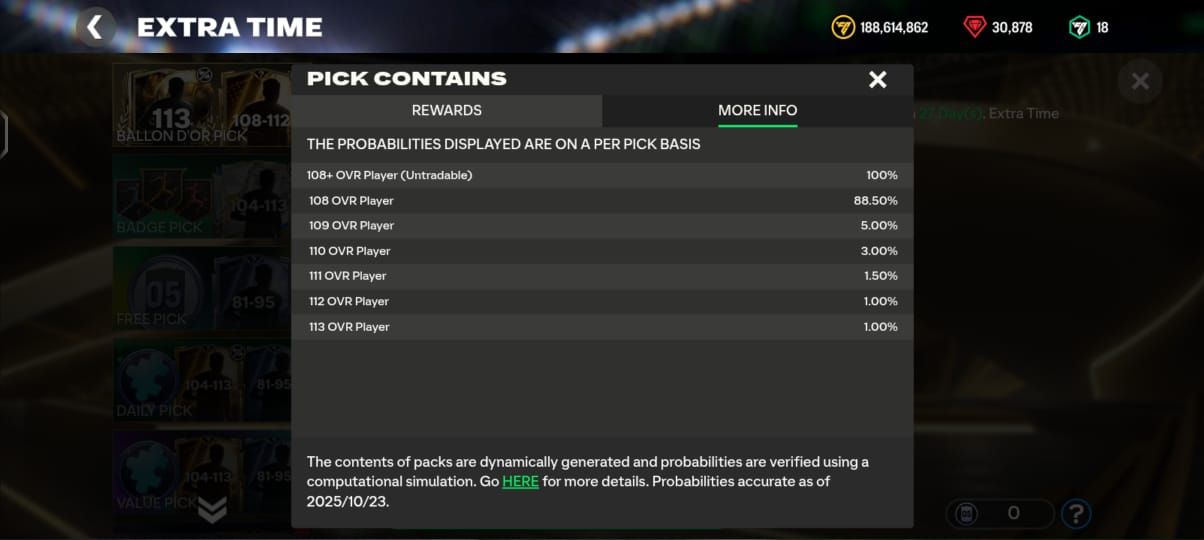
Task: Click the 113 OVR Player probability row
Action: click(x=602, y=327)
